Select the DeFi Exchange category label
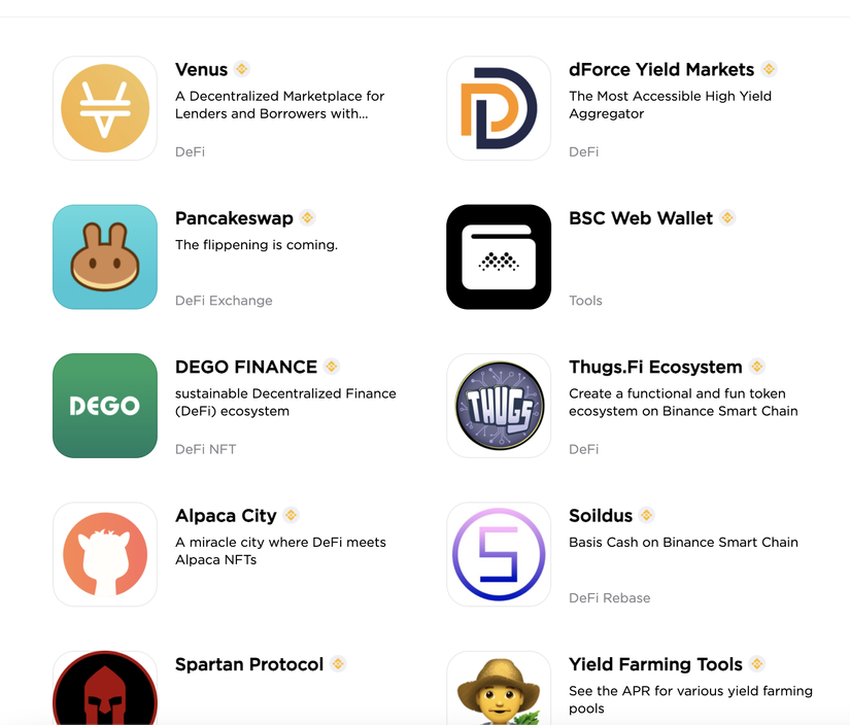850x725 pixels. (224, 300)
